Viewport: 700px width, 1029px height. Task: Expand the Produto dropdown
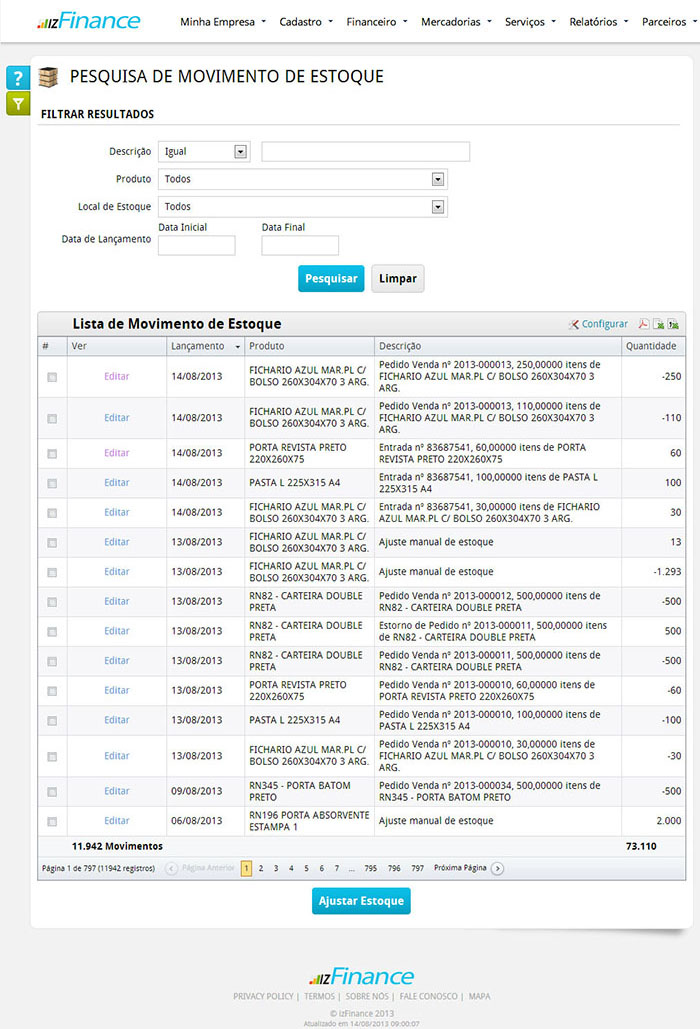tap(437, 179)
